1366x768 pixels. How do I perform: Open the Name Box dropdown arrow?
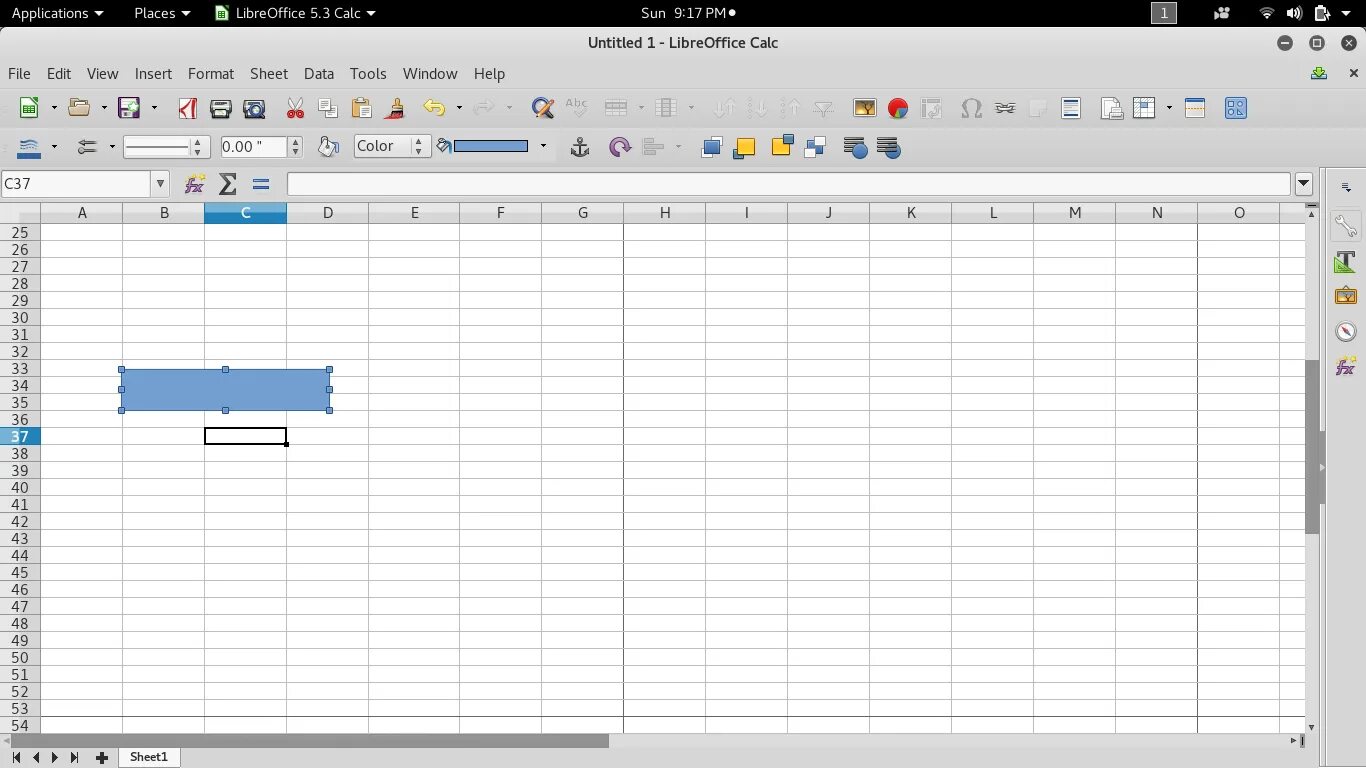click(160, 184)
